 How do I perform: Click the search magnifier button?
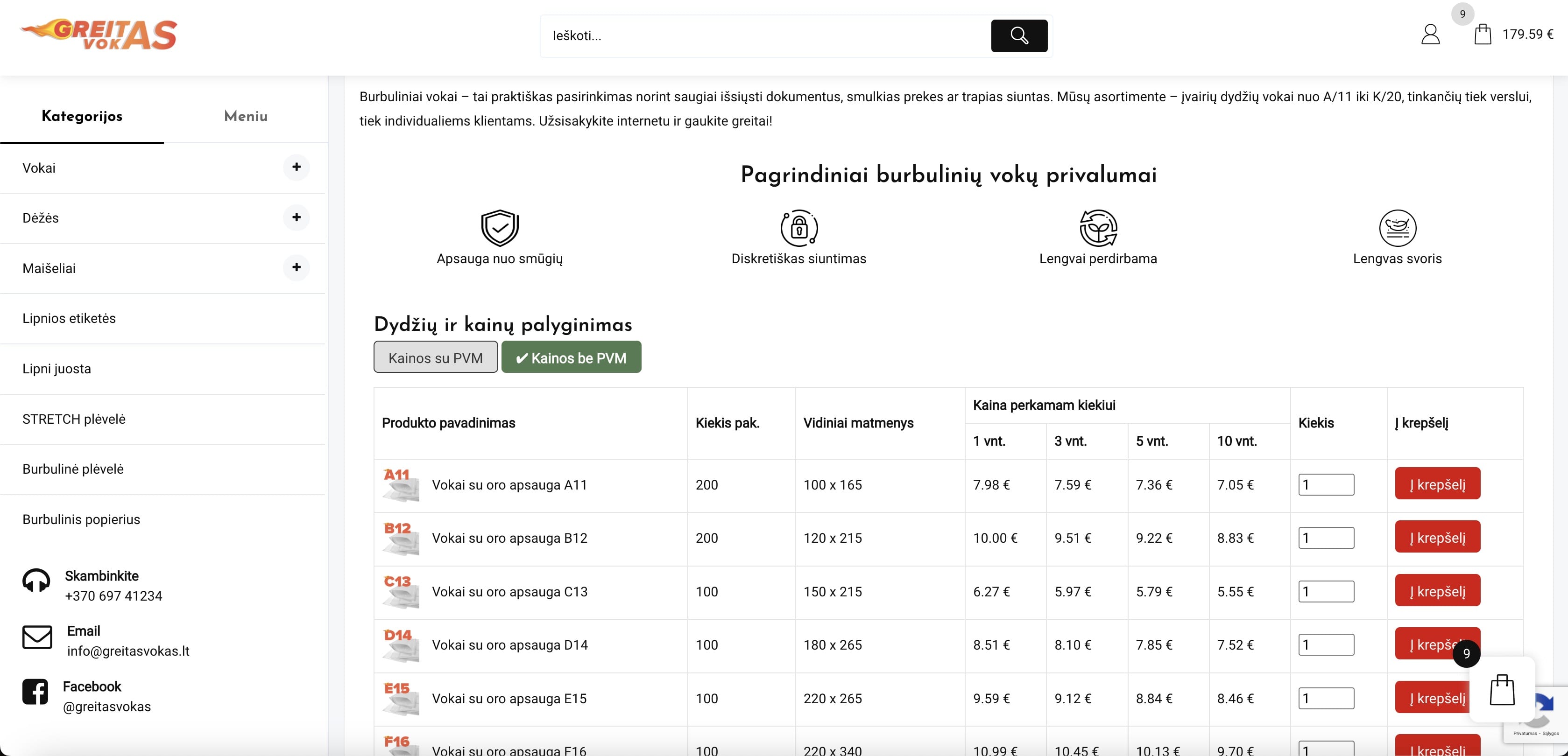[1018, 36]
